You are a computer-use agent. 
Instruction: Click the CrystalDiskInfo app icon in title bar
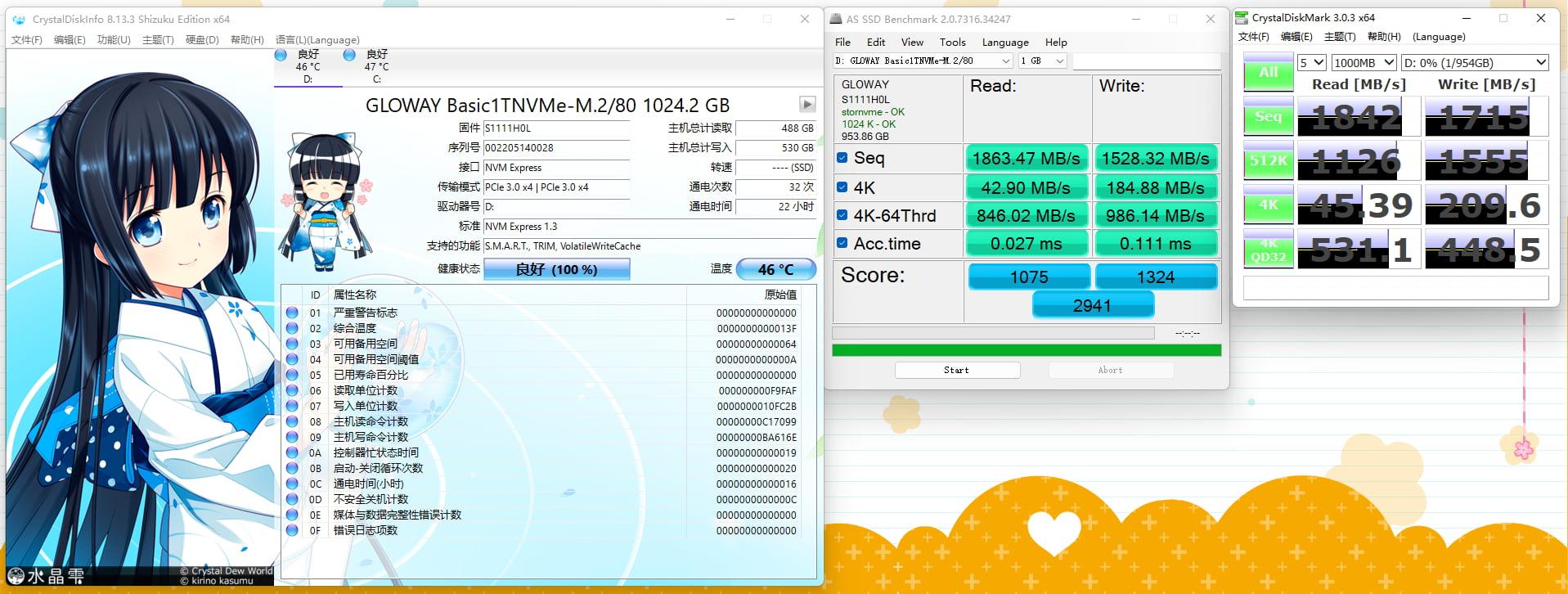(x=20, y=19)
